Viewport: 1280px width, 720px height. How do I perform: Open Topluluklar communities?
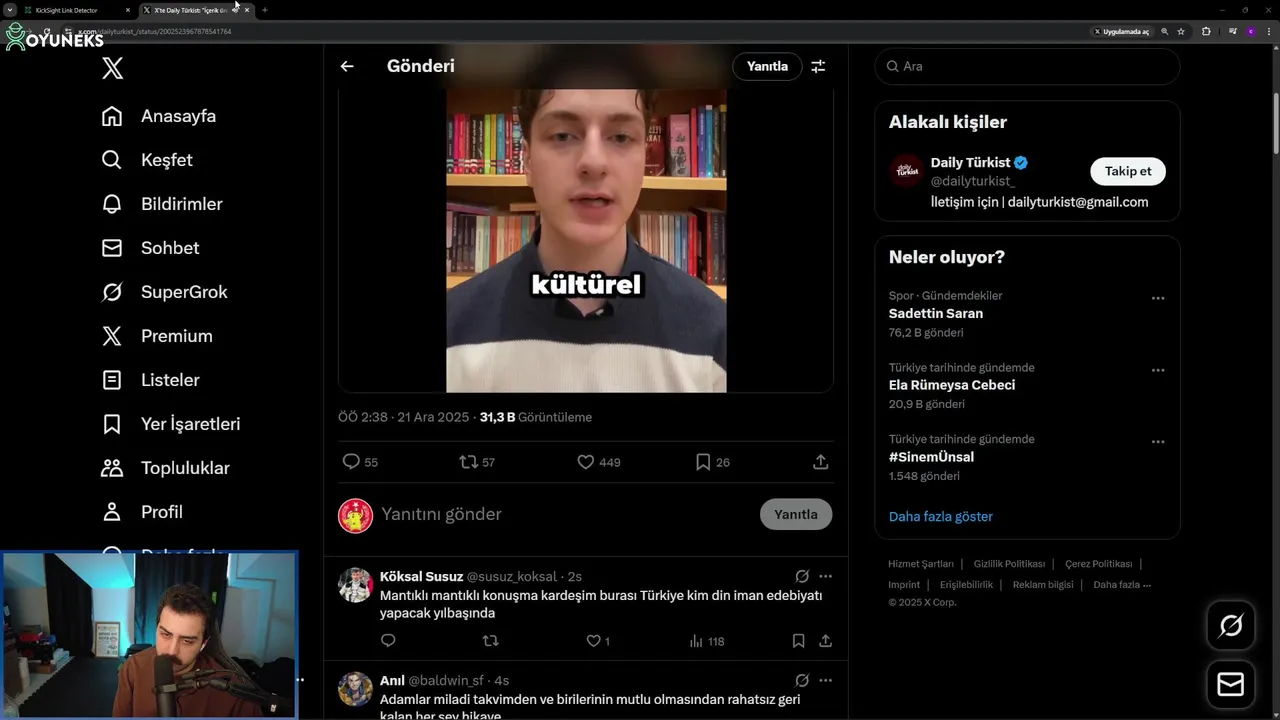pos(165,468)
